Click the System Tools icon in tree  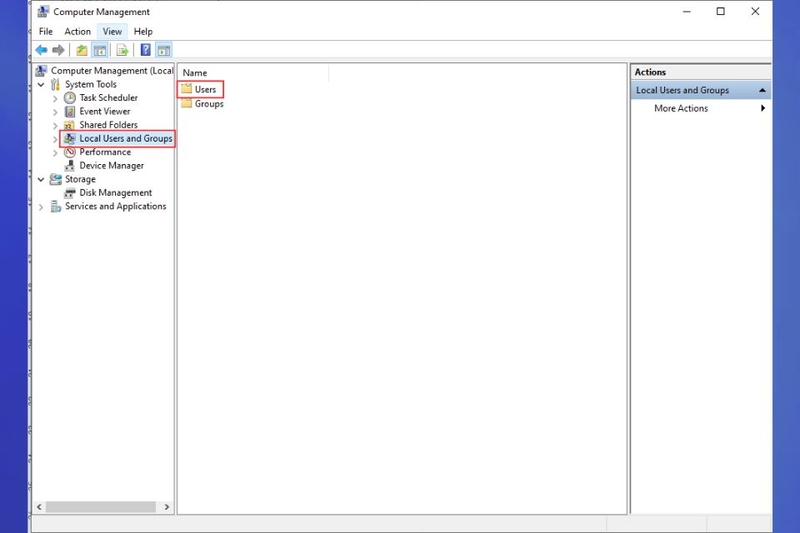[x=55, y=84]
